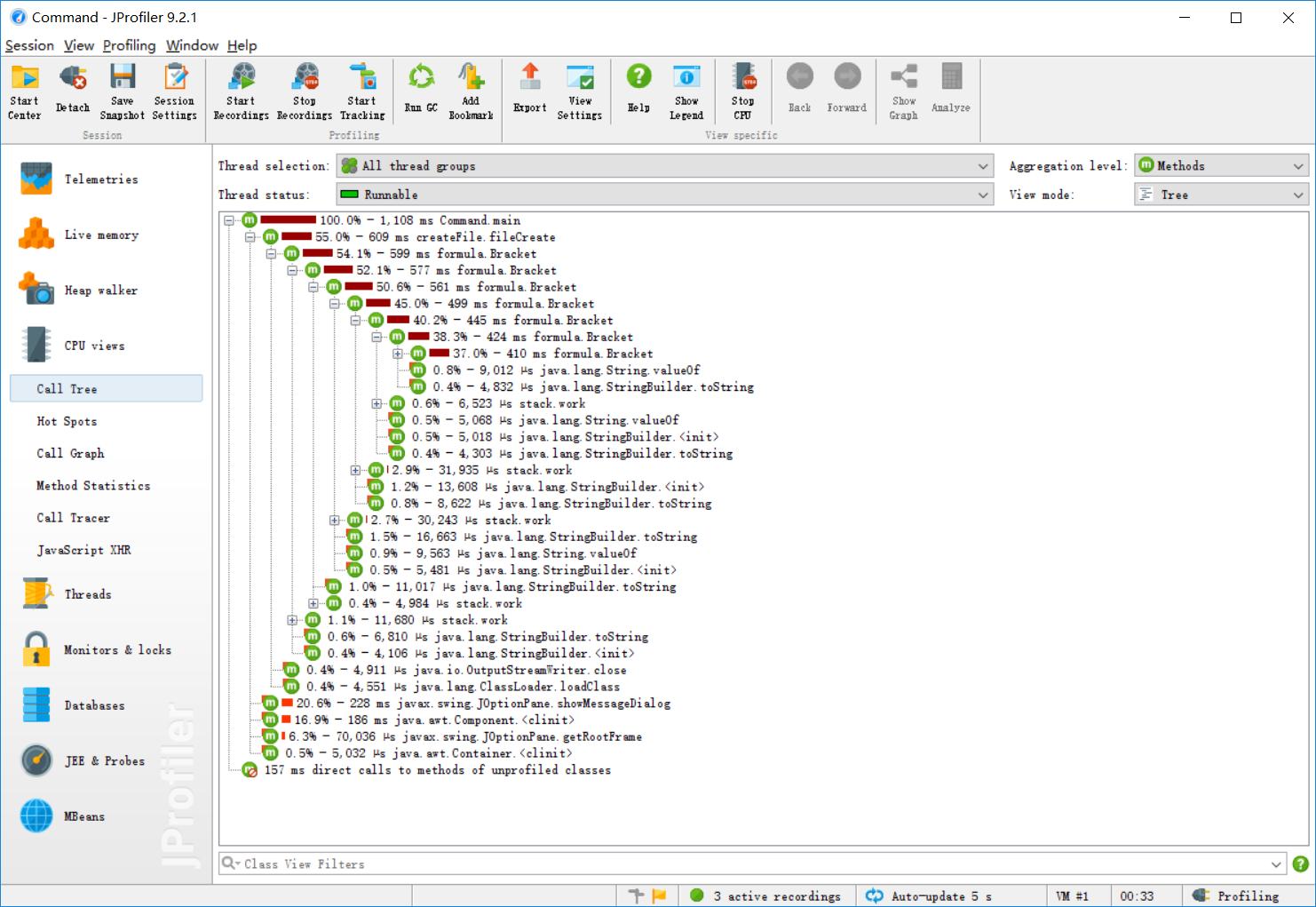Screen dimensions: 1316x907
Task: Click Start Recordings icon
Action: click(x=241, y=91)
